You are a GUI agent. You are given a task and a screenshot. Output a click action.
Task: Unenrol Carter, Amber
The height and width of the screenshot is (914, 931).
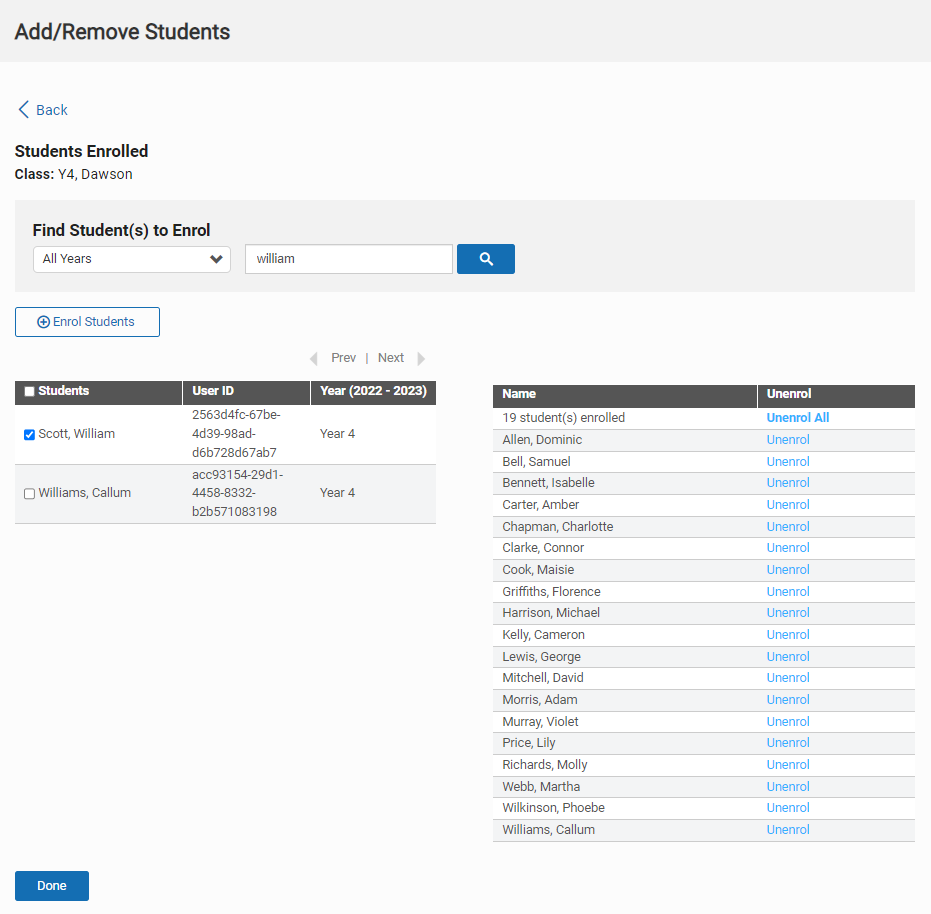pos(788,504)
